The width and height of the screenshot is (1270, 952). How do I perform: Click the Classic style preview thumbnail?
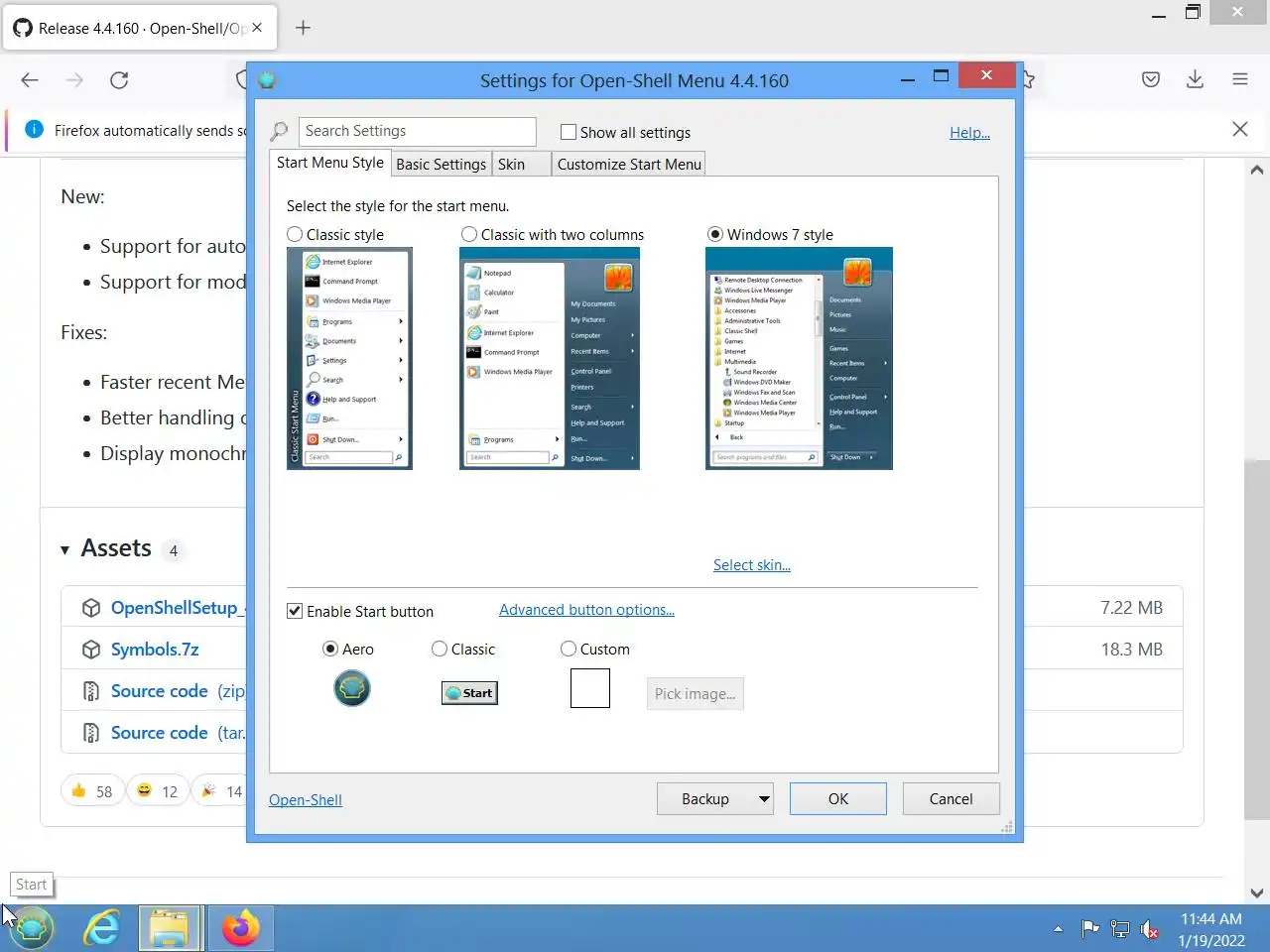pyautogui.click(x=349, y=358)
